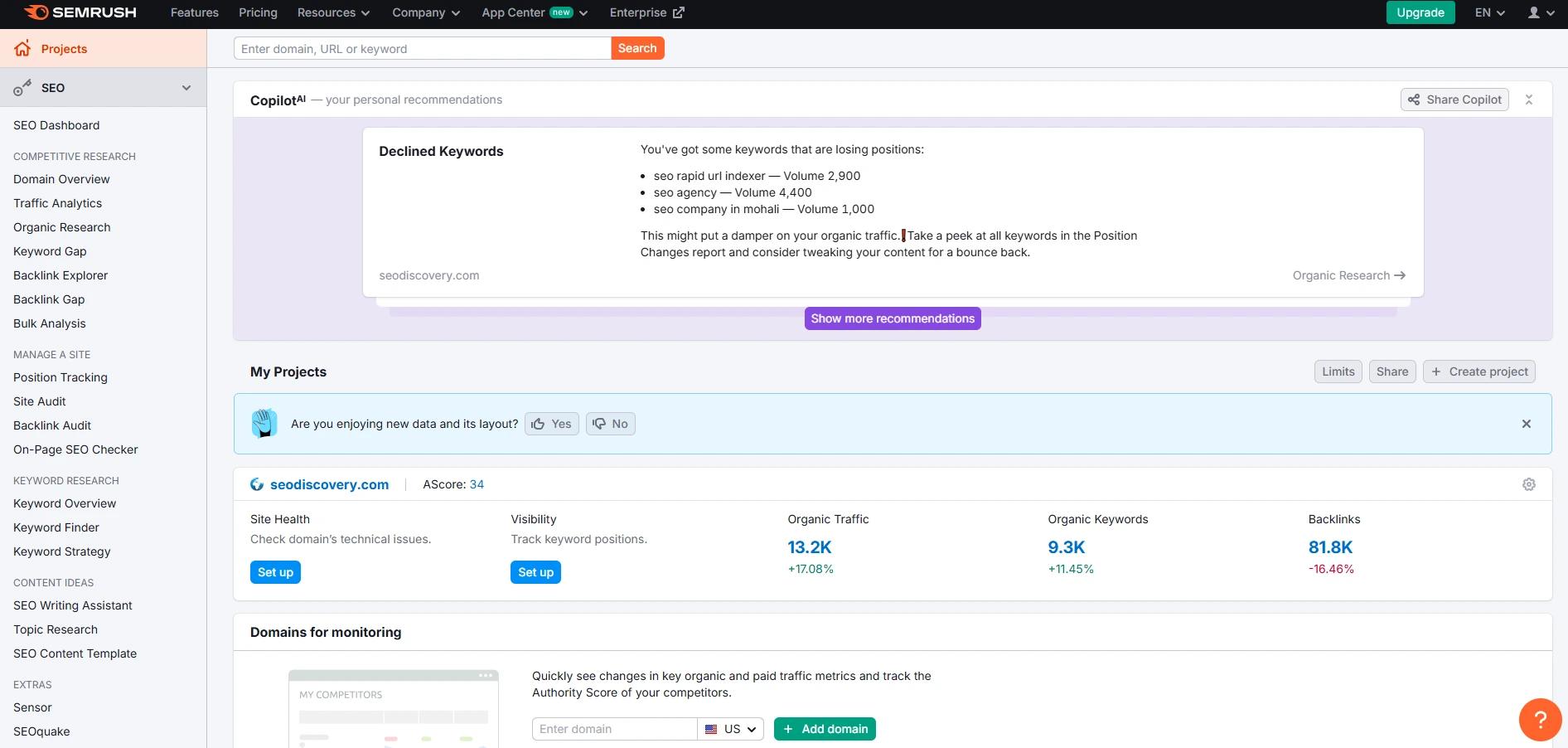This screenshot has height=748, width=1568.
Task: Open Organic Research in sidebar
Action: (61, 227)
